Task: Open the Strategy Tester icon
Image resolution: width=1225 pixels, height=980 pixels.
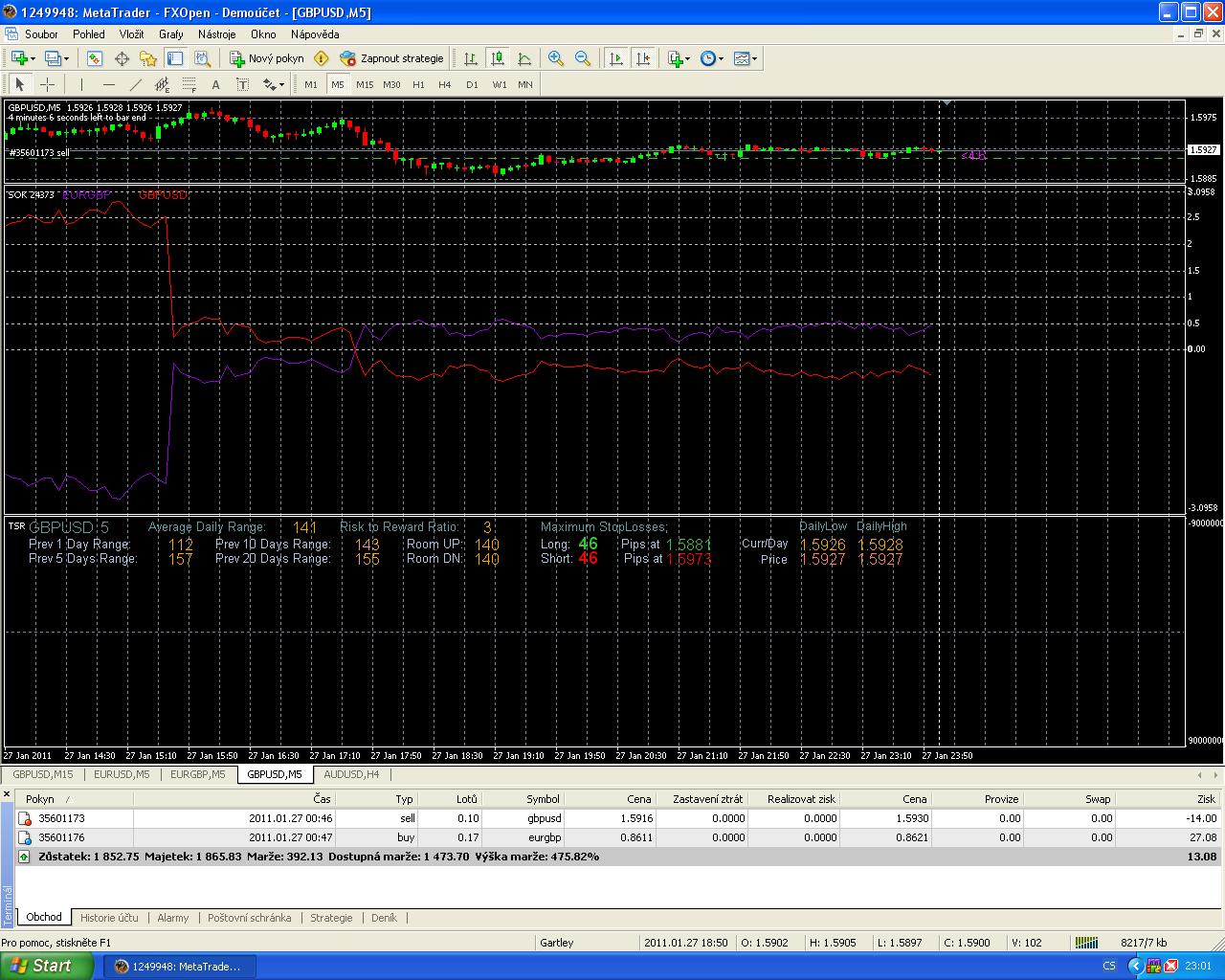Action: [x=202, y=58]
